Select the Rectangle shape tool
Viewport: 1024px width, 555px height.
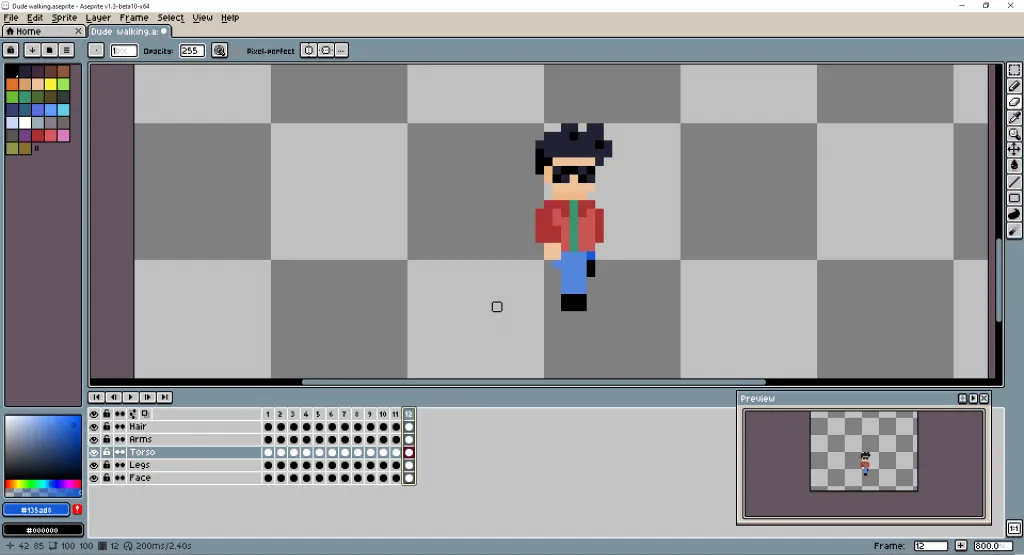tap(1014, 198)
